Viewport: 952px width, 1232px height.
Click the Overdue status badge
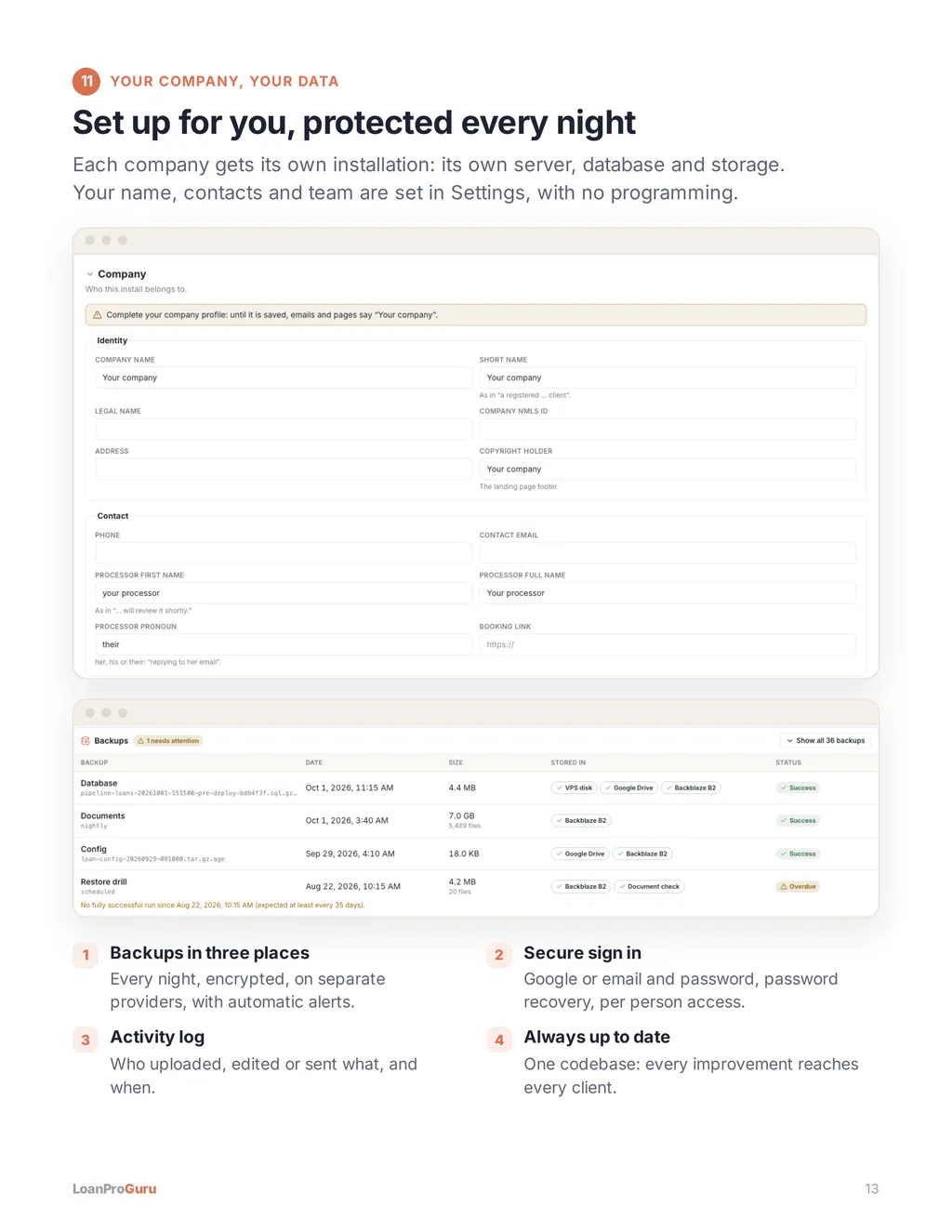click(x=798, y=886)
